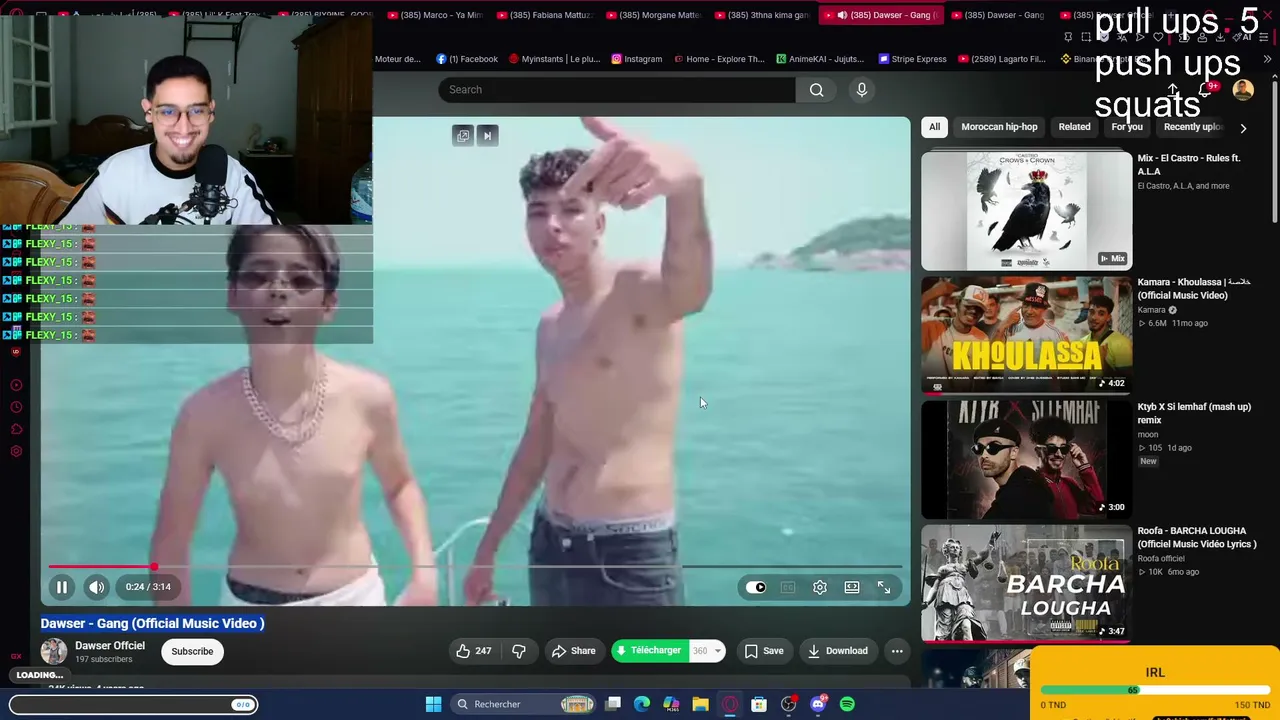1280x720 pixels.
Task: Open Microsoft Edge from the taskbar
Action: [642, 704]
